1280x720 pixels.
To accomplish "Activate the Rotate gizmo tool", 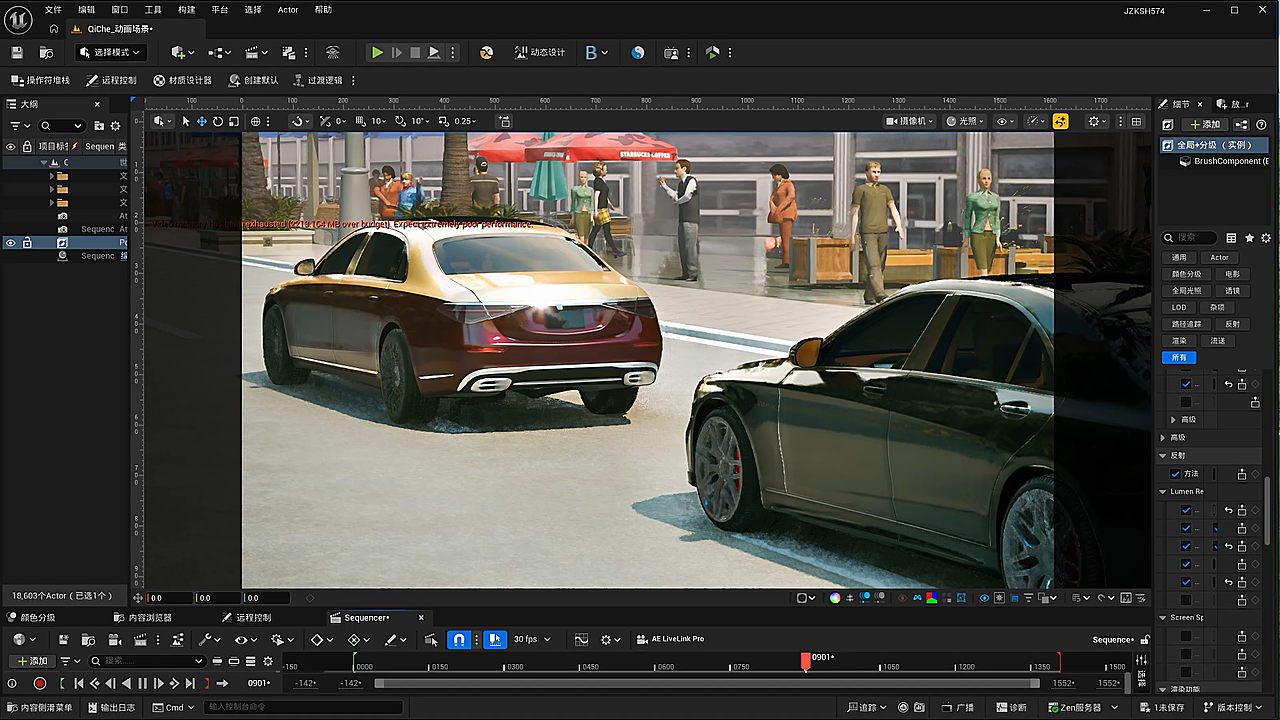I will click(x=218, y=121).
